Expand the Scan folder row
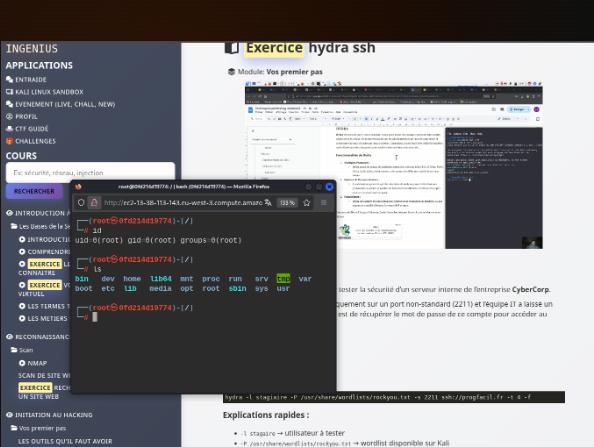 (x=22, y=350)
